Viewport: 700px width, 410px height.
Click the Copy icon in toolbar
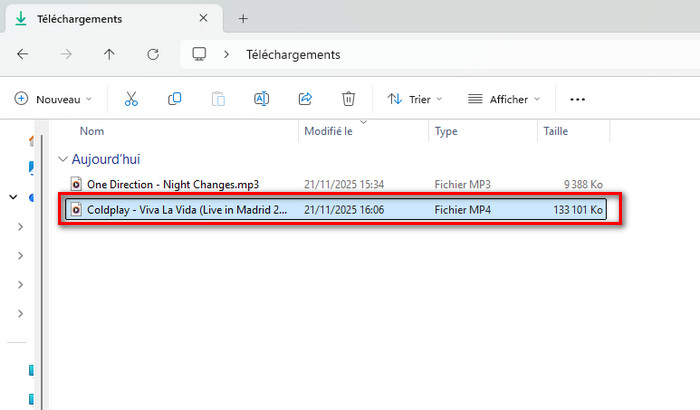pyautogui.click(x=175, y=99)
